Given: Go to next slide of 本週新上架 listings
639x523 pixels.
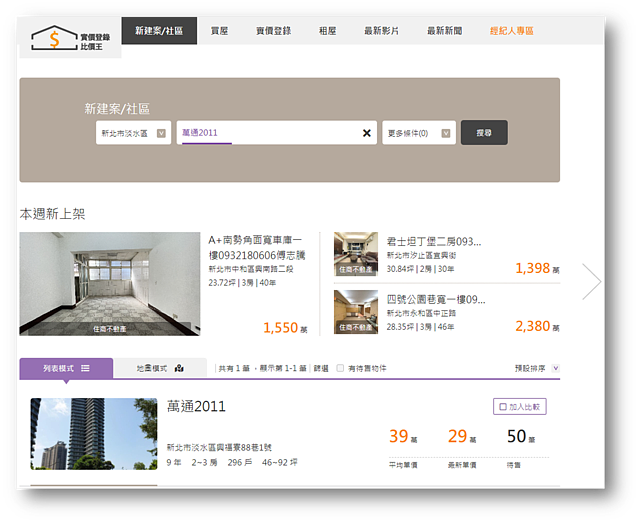Looking at the screenshot, I should point(591,282).
